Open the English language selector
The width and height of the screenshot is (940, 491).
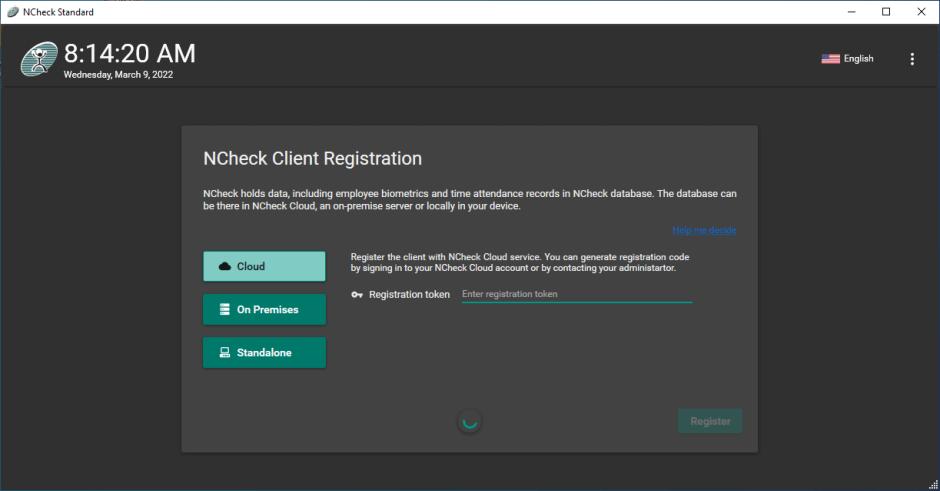point(848,59)
